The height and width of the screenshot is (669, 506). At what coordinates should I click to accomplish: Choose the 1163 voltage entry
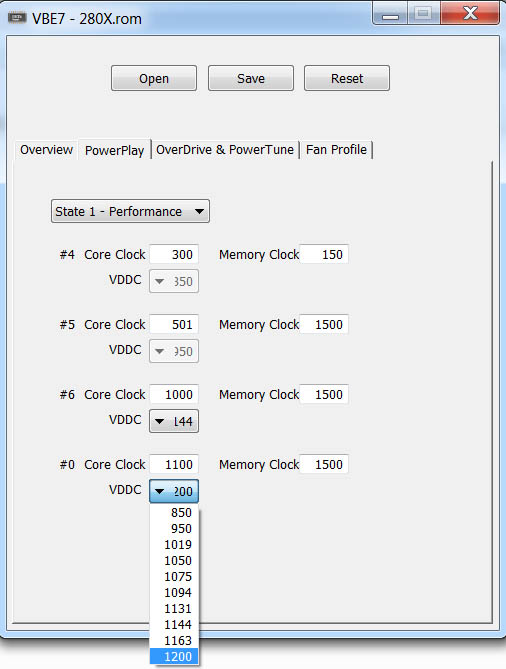click(x=174, y=640)
